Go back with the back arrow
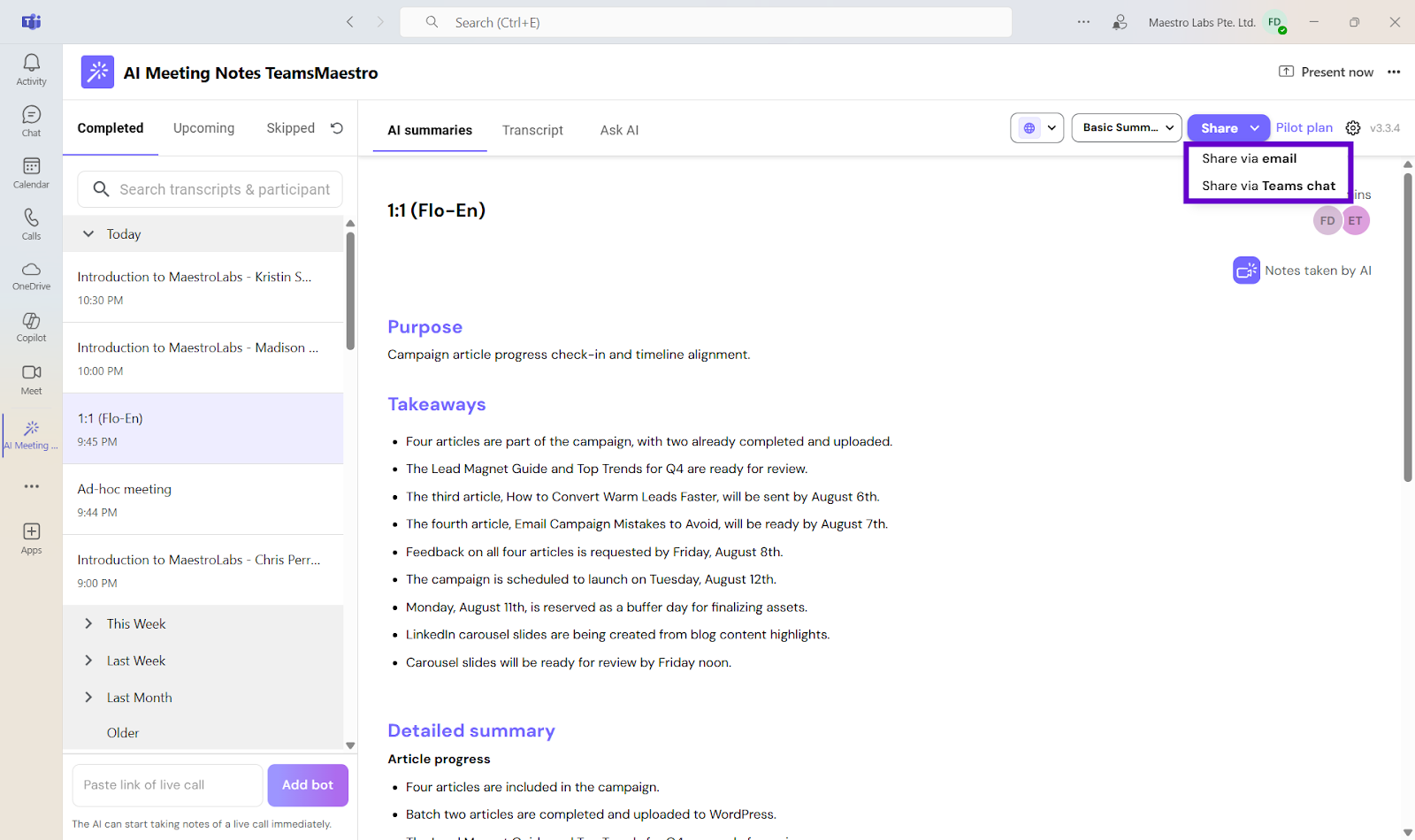 tap(350, 22)
